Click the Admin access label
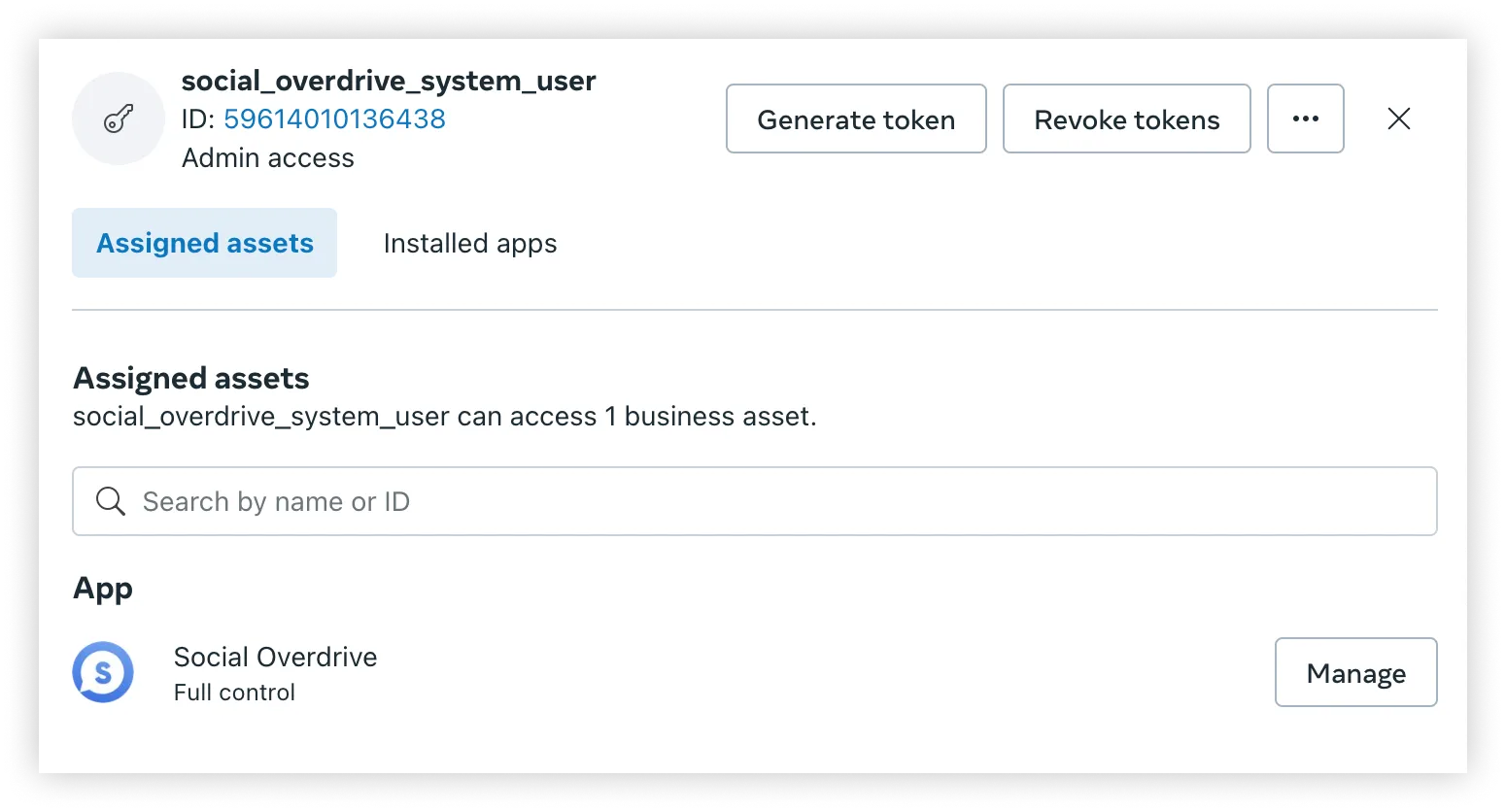The width and height of the screenshot is (1506, 812). click(268, 157)
